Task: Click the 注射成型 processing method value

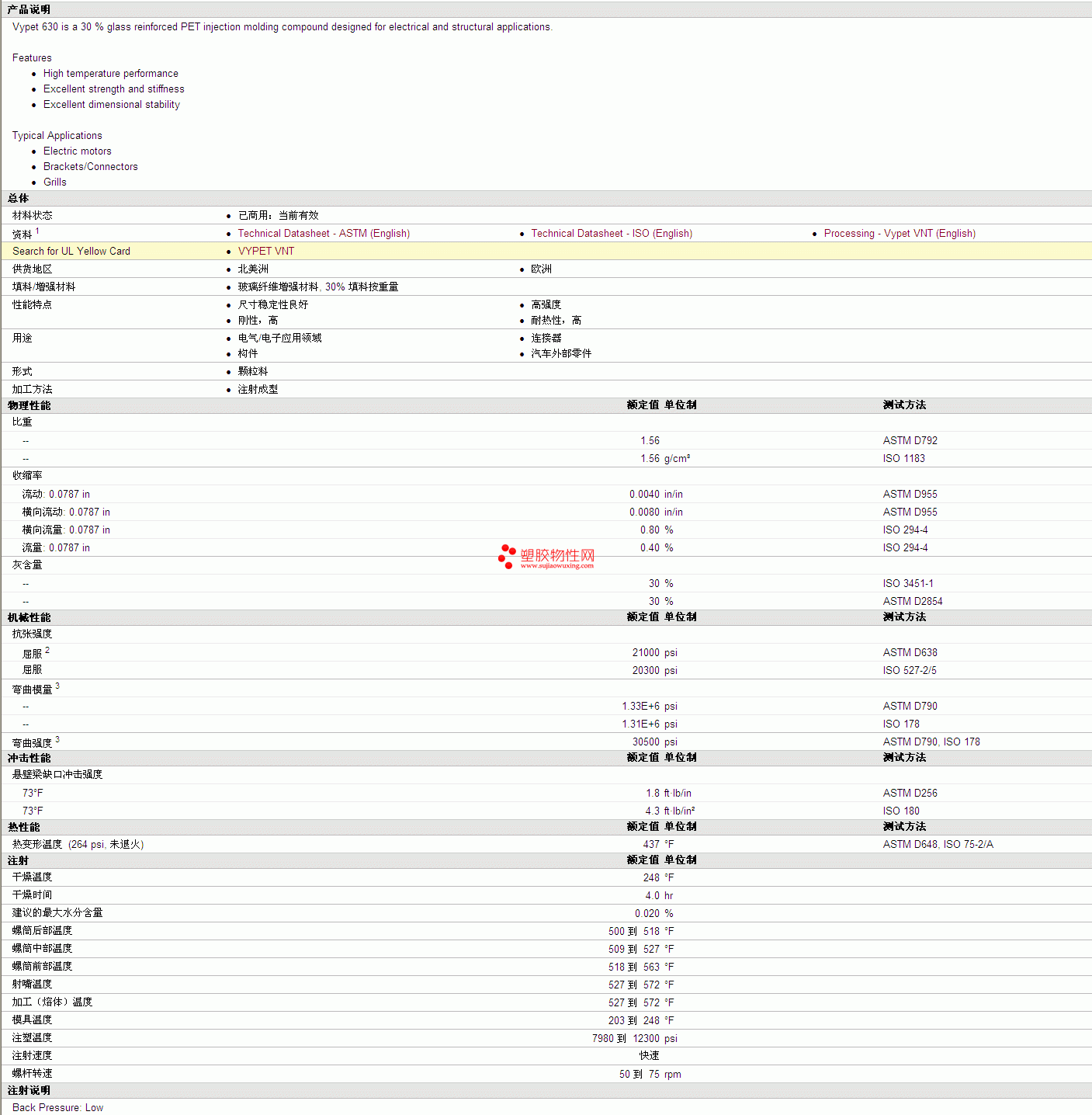Action: (x=258, y=390)
